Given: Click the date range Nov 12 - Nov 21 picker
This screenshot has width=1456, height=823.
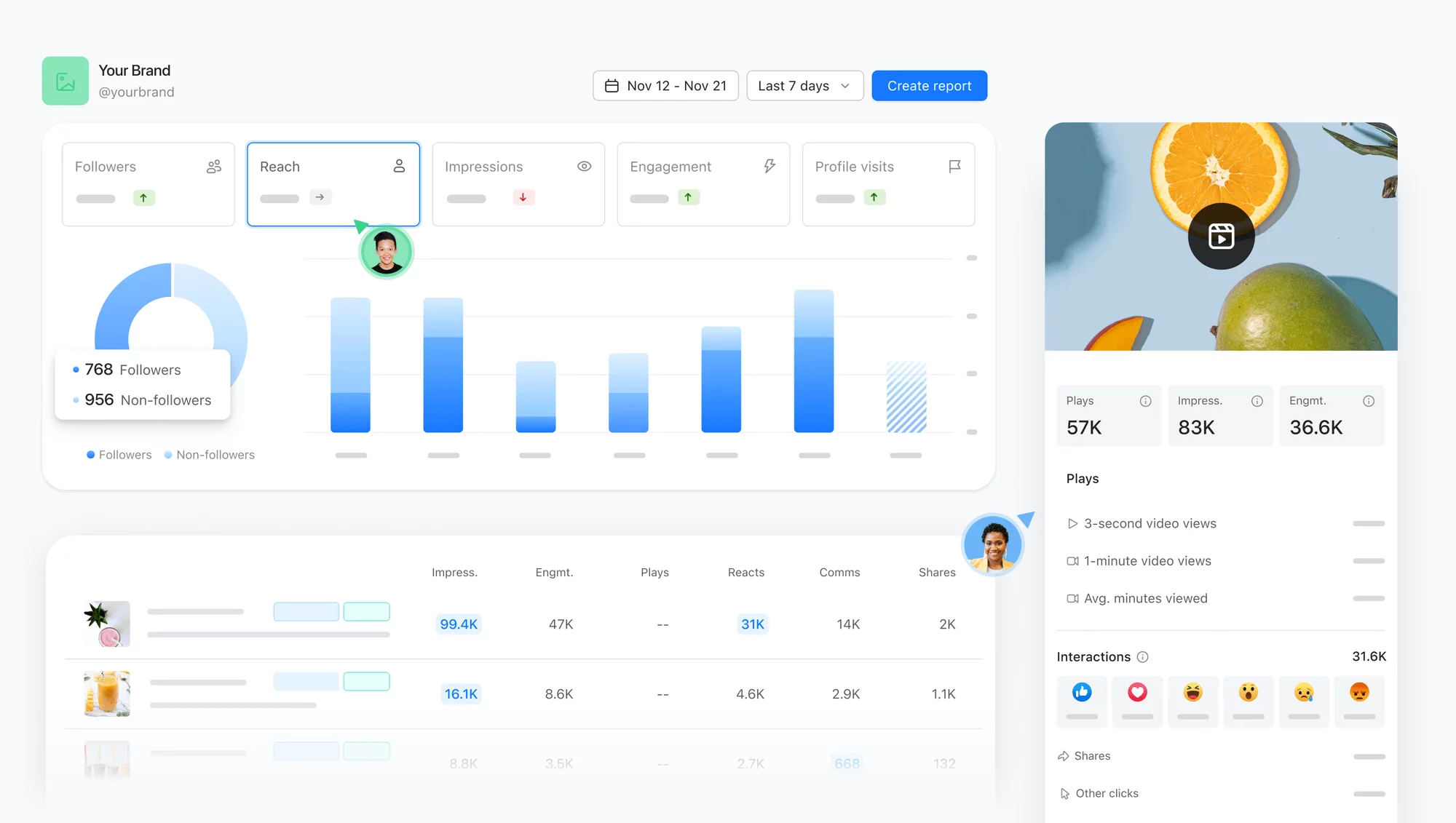Looking at the screenshot, I should pos(665,85).
